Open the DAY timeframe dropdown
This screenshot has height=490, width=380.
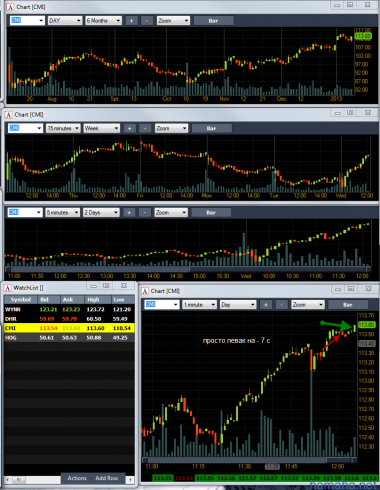65,21
